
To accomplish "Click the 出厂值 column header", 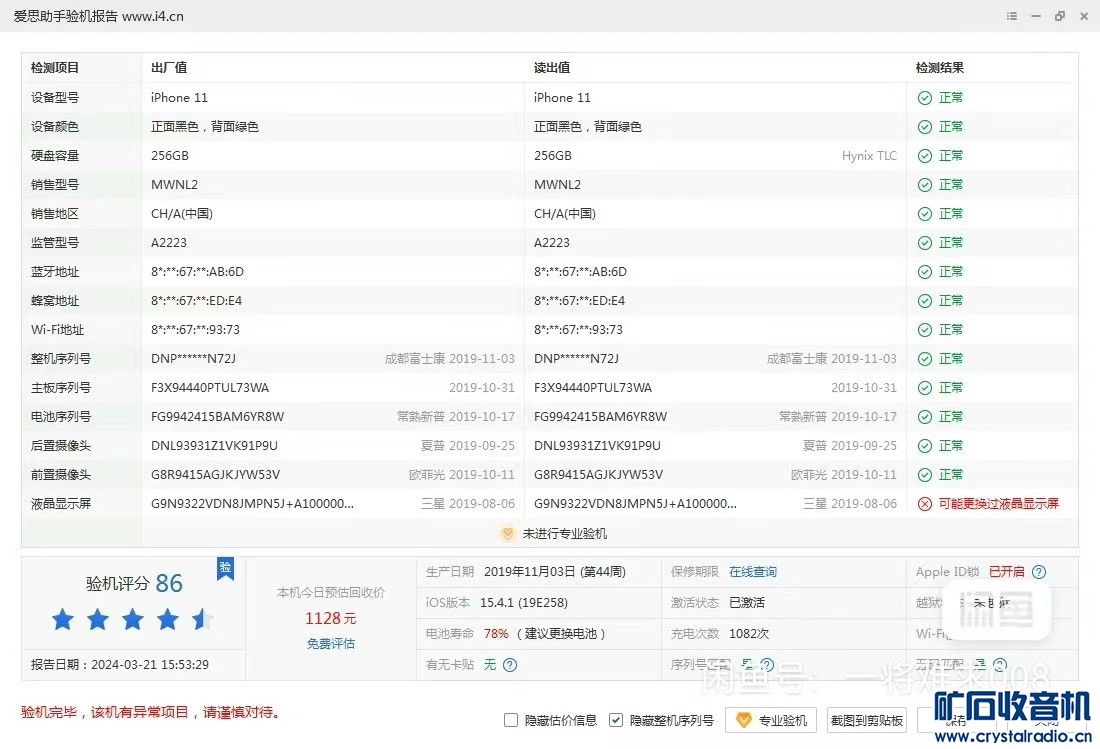I will [x=169, y=68].
